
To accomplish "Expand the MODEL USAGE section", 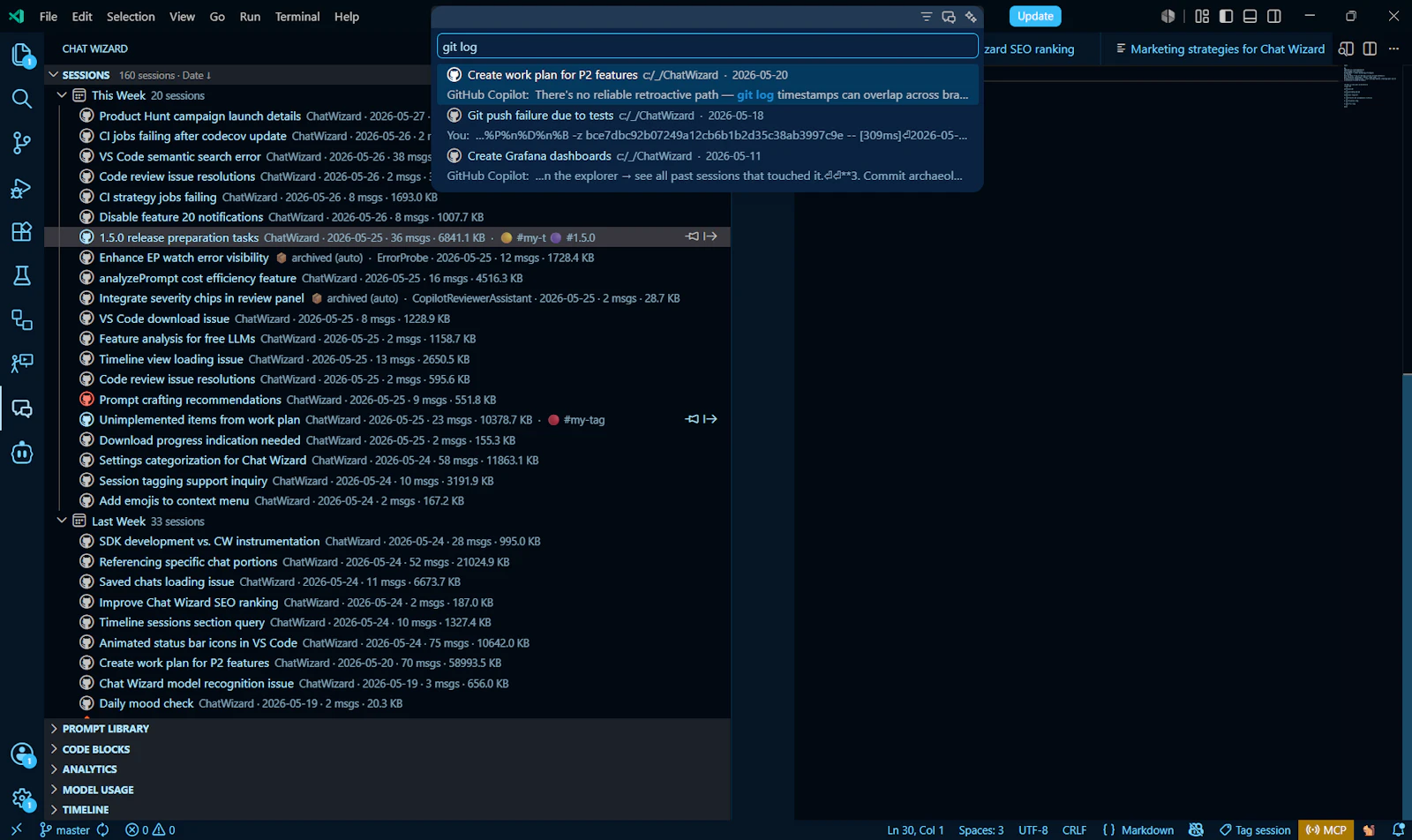I will [98, 790].
